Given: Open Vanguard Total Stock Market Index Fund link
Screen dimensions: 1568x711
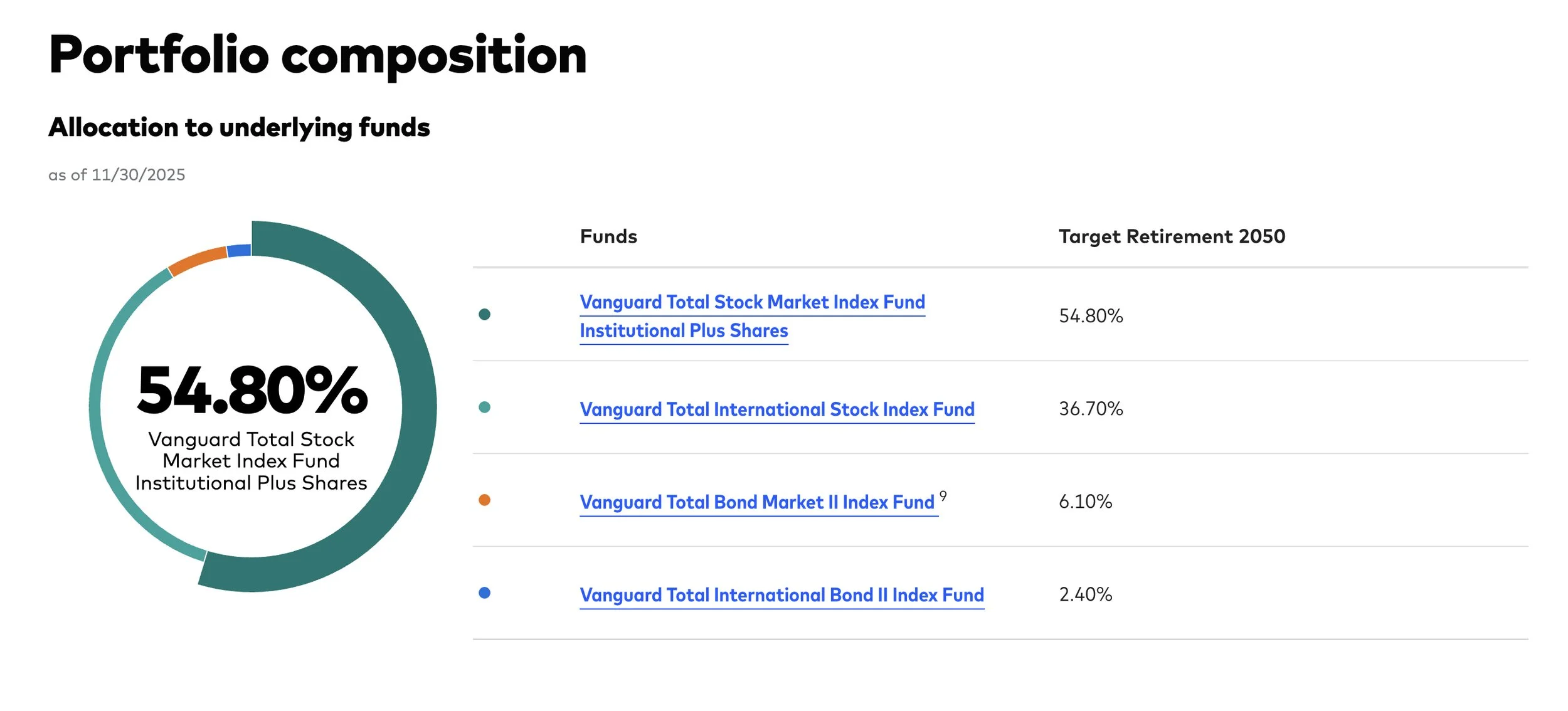Looking at the screenshot, I should point(751,303).
